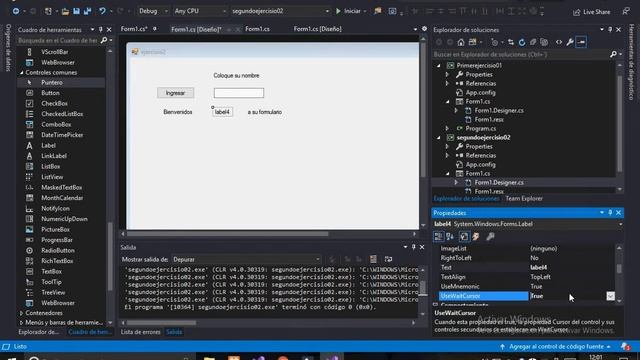The image size is (640, 360).
Task: Click the Property Pages wrench in Propiedades
Action: tap(490, 237)
